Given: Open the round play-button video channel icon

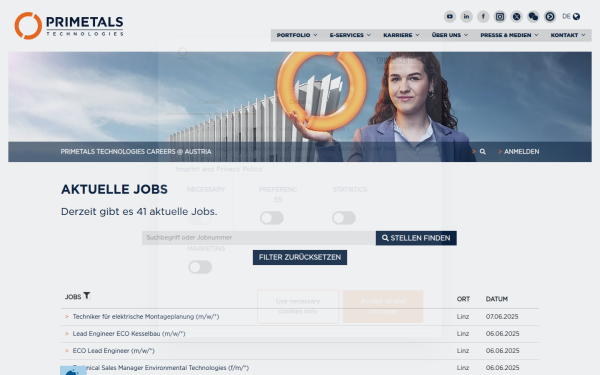Looking at the screenshot, I should [550, 16].
